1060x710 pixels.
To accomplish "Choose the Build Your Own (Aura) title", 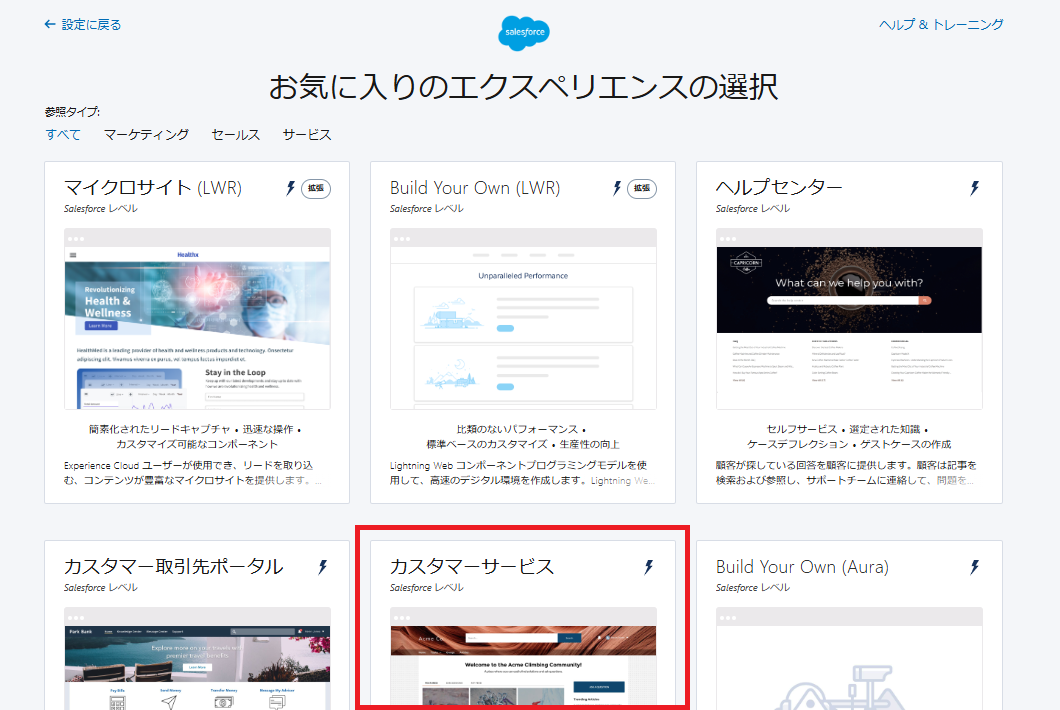I will tap(802, 566).
